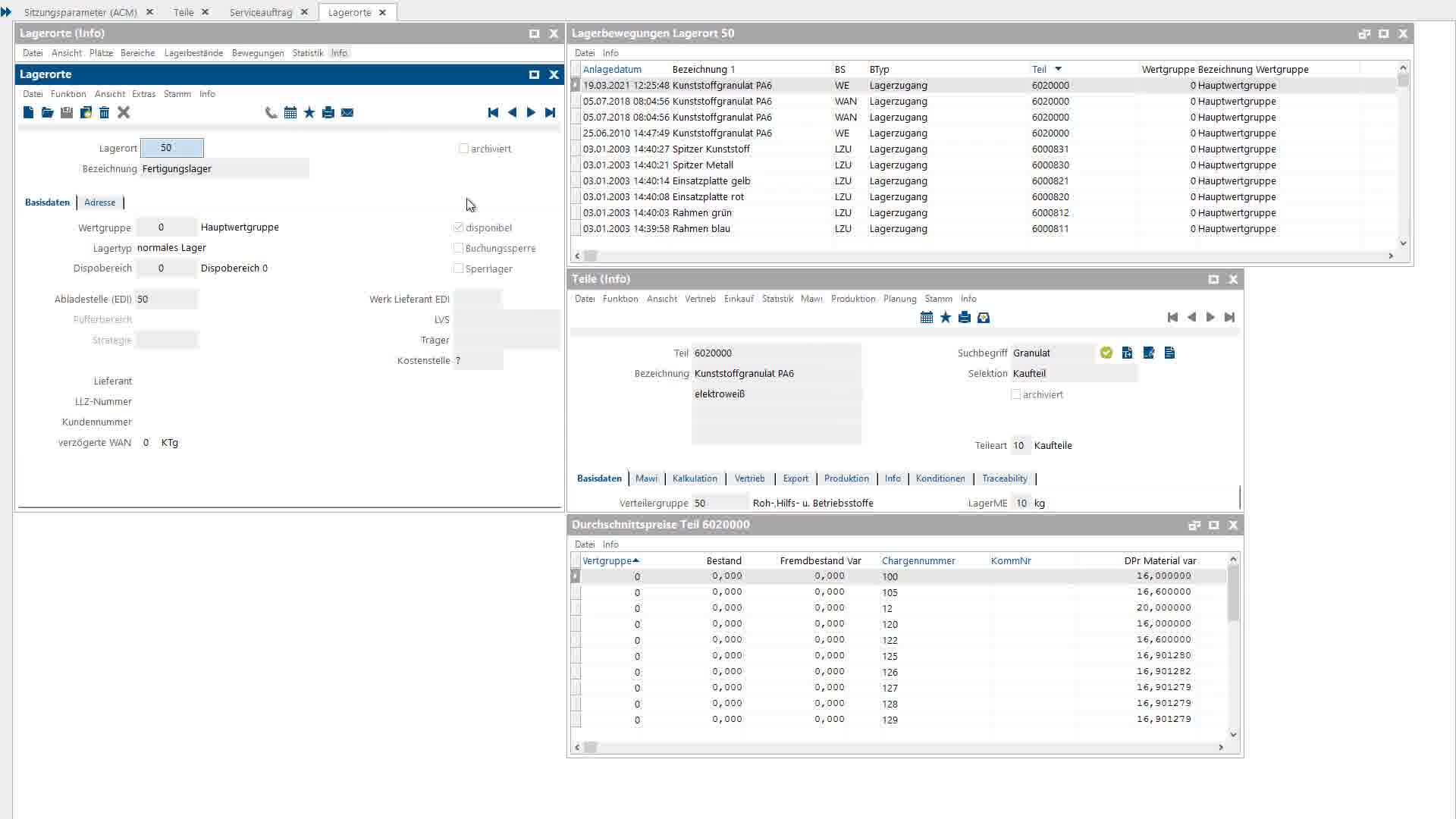Click the edit document icon beside Suchbegriff
This screenshot has height=819, width=1456.
[x=1149, y=353]
